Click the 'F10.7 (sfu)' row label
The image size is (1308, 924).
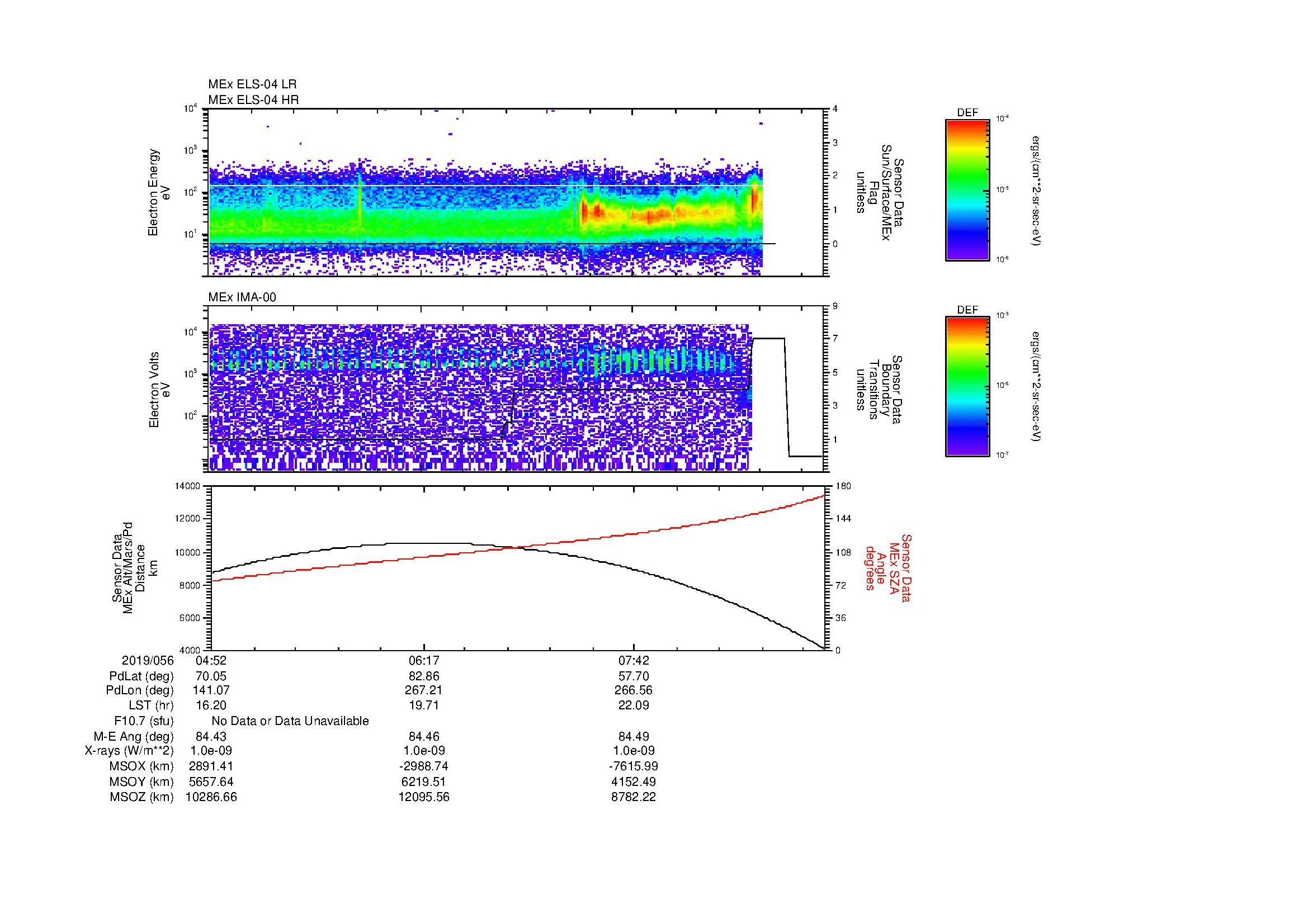144,721
